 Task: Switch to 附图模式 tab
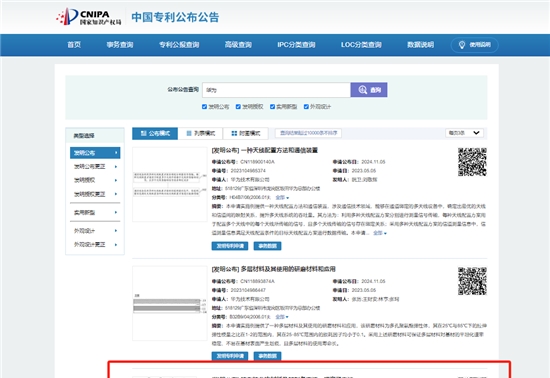[x=246, y=133]
